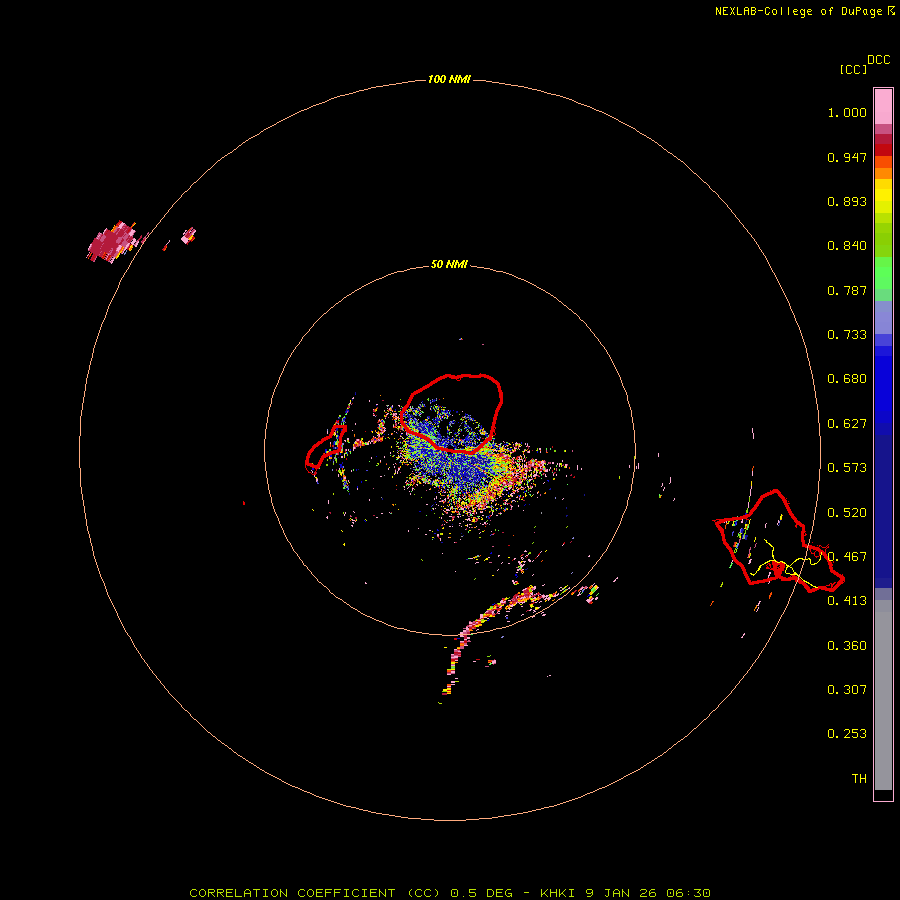Viewport: 900px width, 900px height.
Task: Click the 0.307 legend value
Action: point(847,690)
